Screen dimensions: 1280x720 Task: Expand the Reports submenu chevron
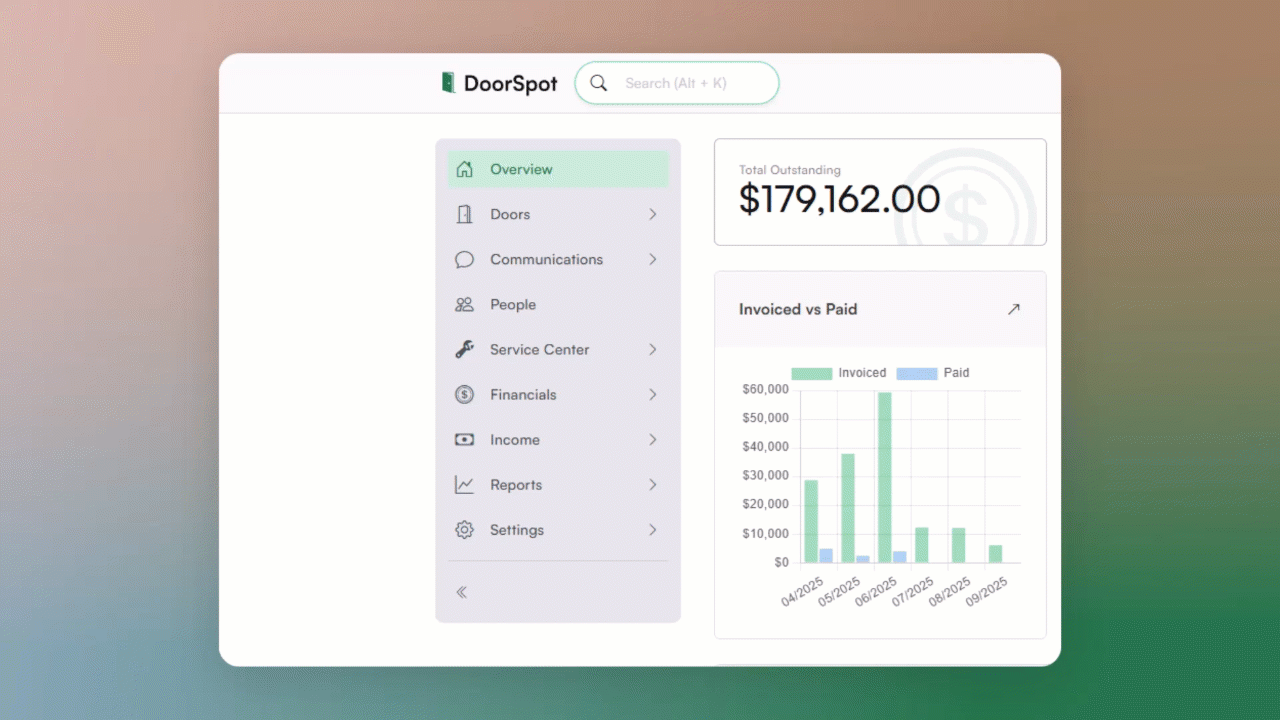(652, 484)
